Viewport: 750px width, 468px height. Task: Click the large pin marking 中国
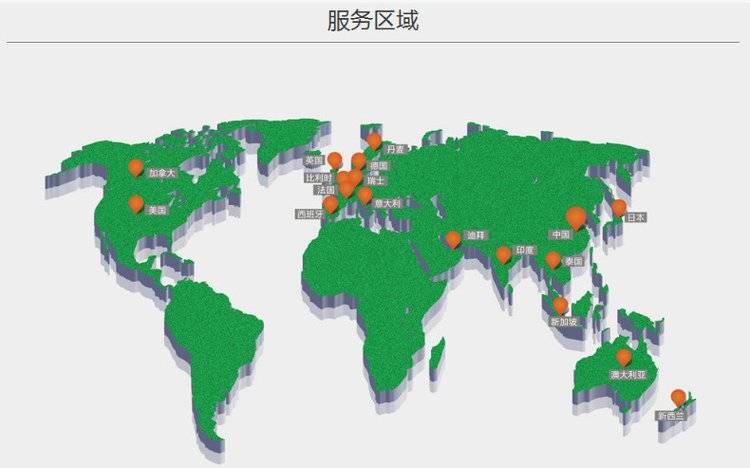(575, 216)
